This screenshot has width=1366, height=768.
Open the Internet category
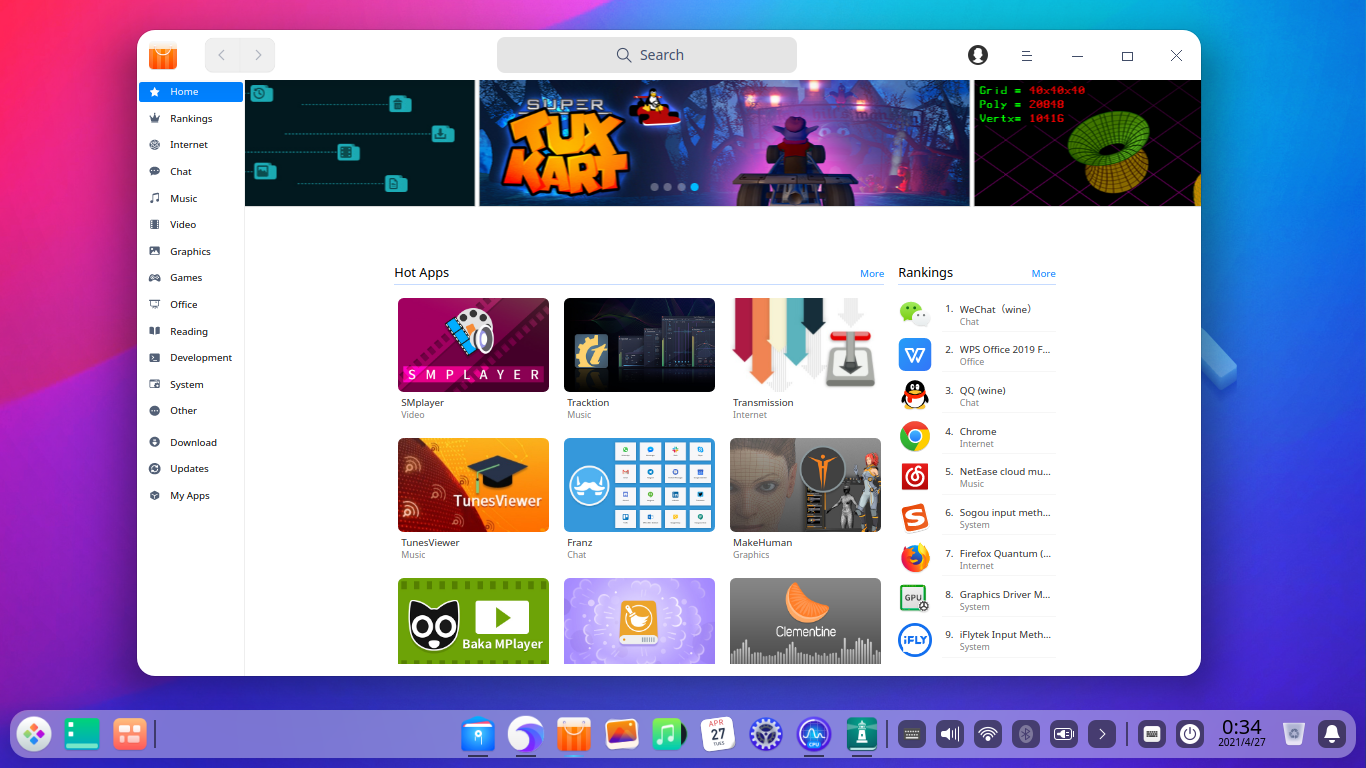(x=191, y=145)
